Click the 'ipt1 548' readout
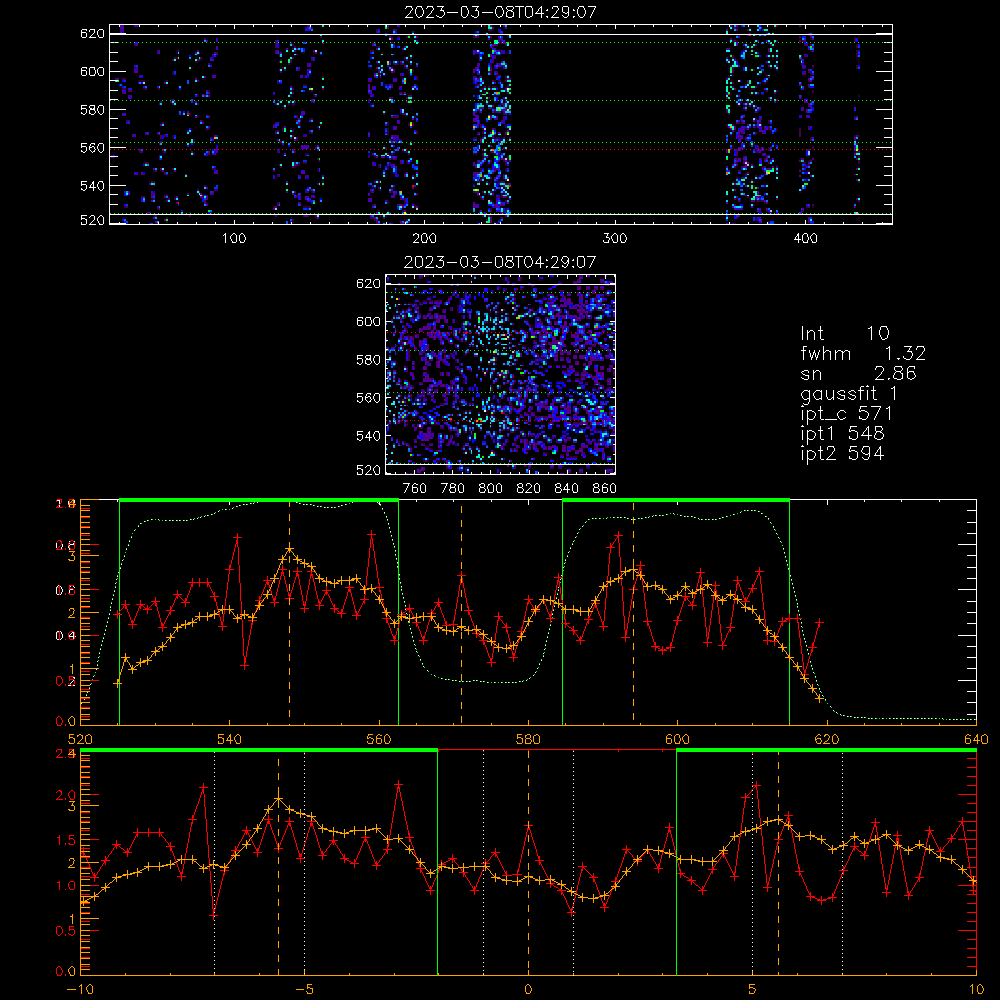 point(842,434)
